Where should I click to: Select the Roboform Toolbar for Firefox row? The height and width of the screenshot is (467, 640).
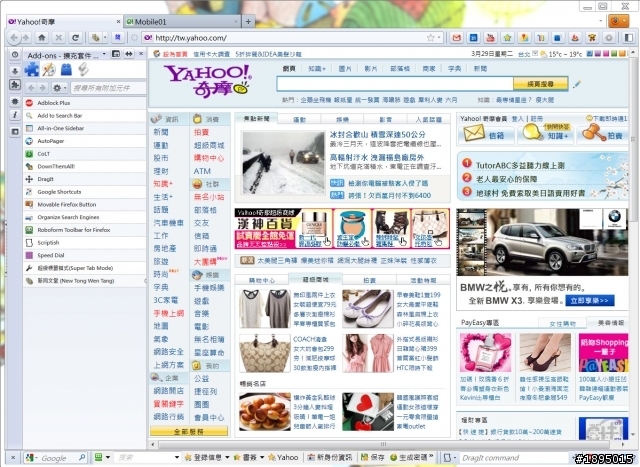pos(85,230)
